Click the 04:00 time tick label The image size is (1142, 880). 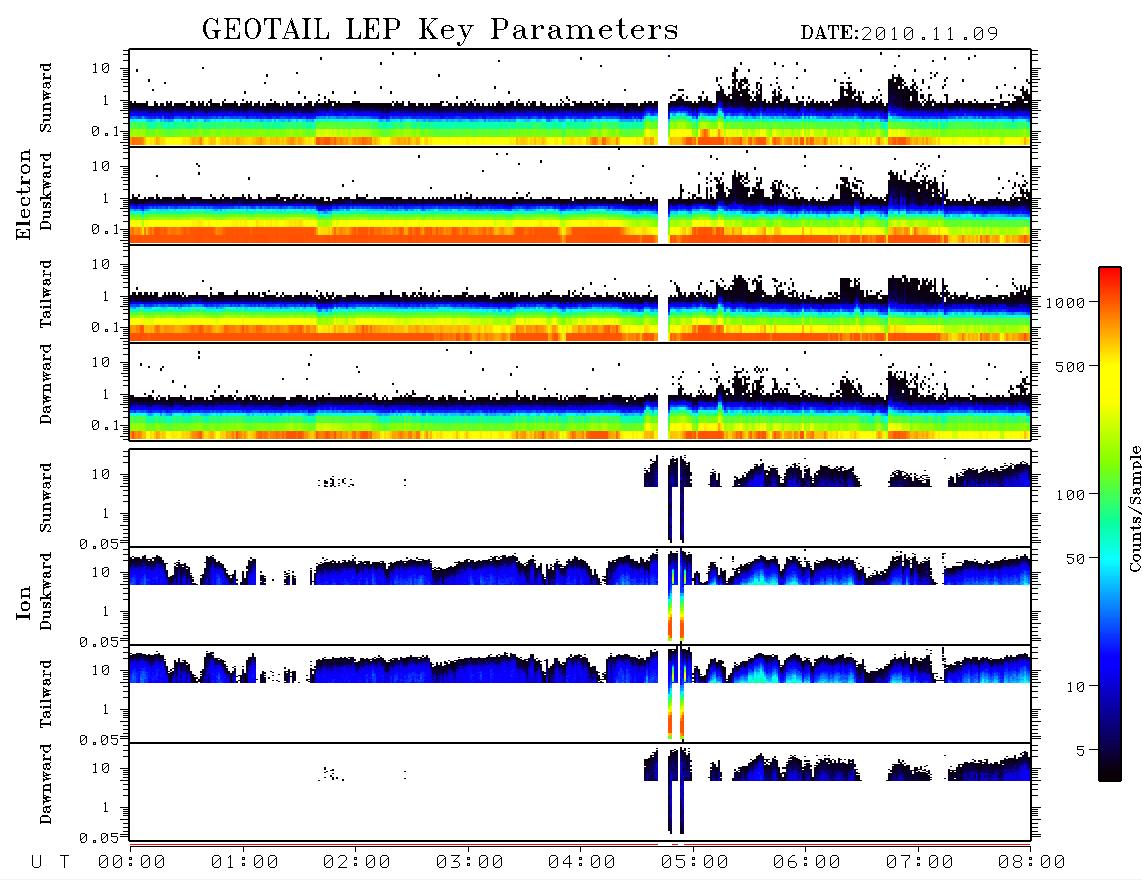point(582,862)
